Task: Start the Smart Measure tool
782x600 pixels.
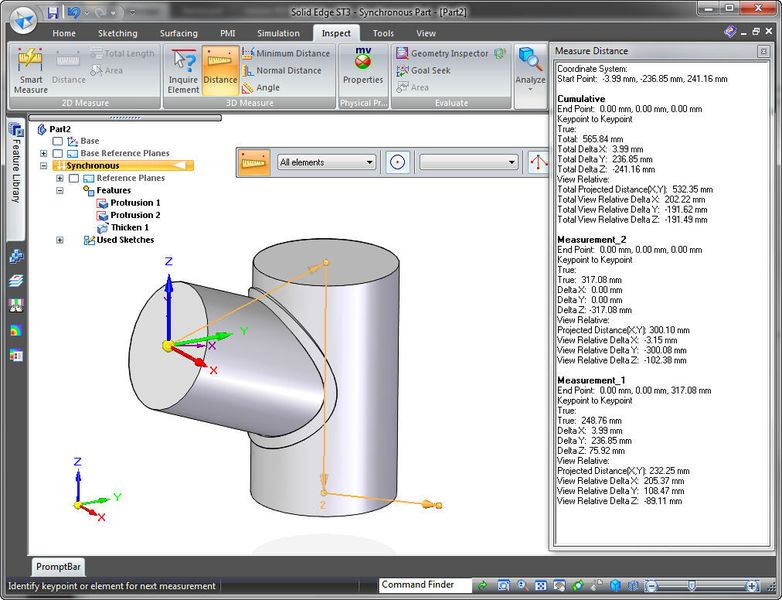Action: click(30, 70)
